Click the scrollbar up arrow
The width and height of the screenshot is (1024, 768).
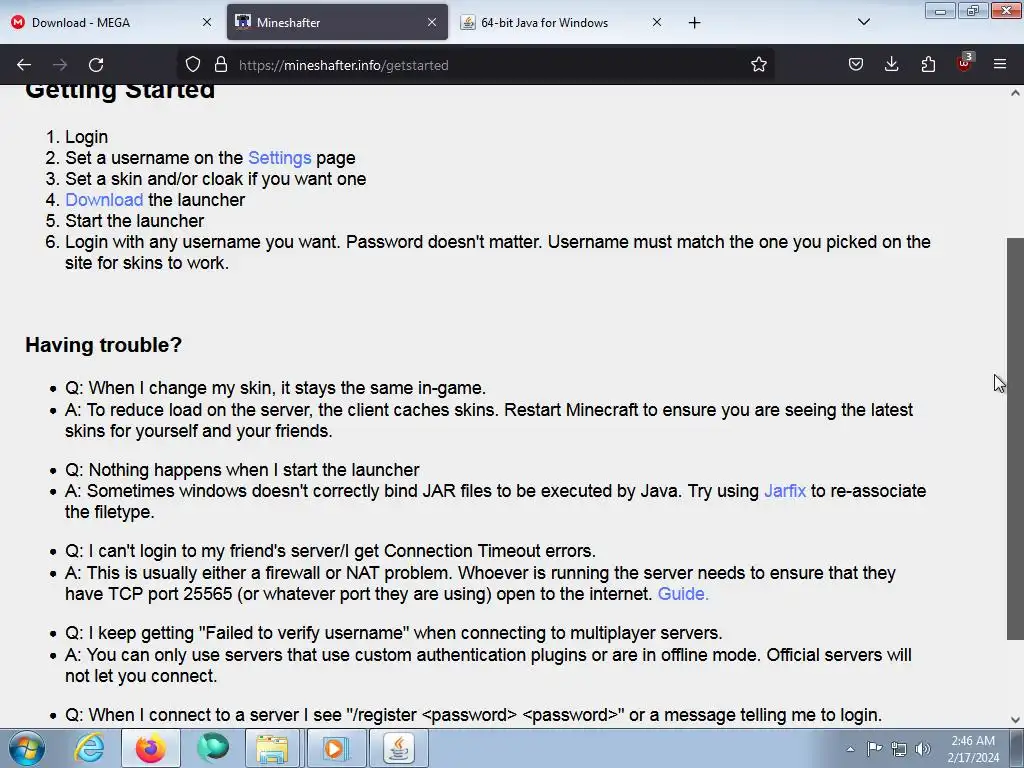pyautogui.click(x=1015, y=93)
